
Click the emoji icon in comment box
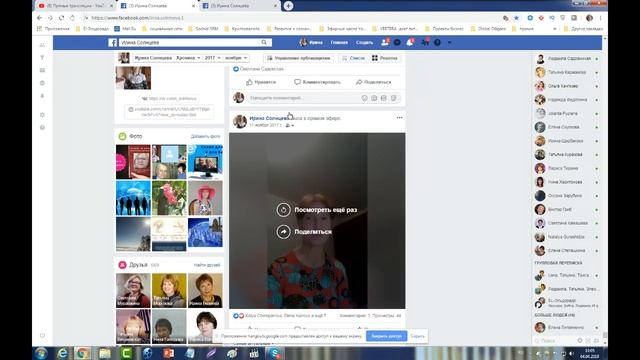tap(364, 98)
